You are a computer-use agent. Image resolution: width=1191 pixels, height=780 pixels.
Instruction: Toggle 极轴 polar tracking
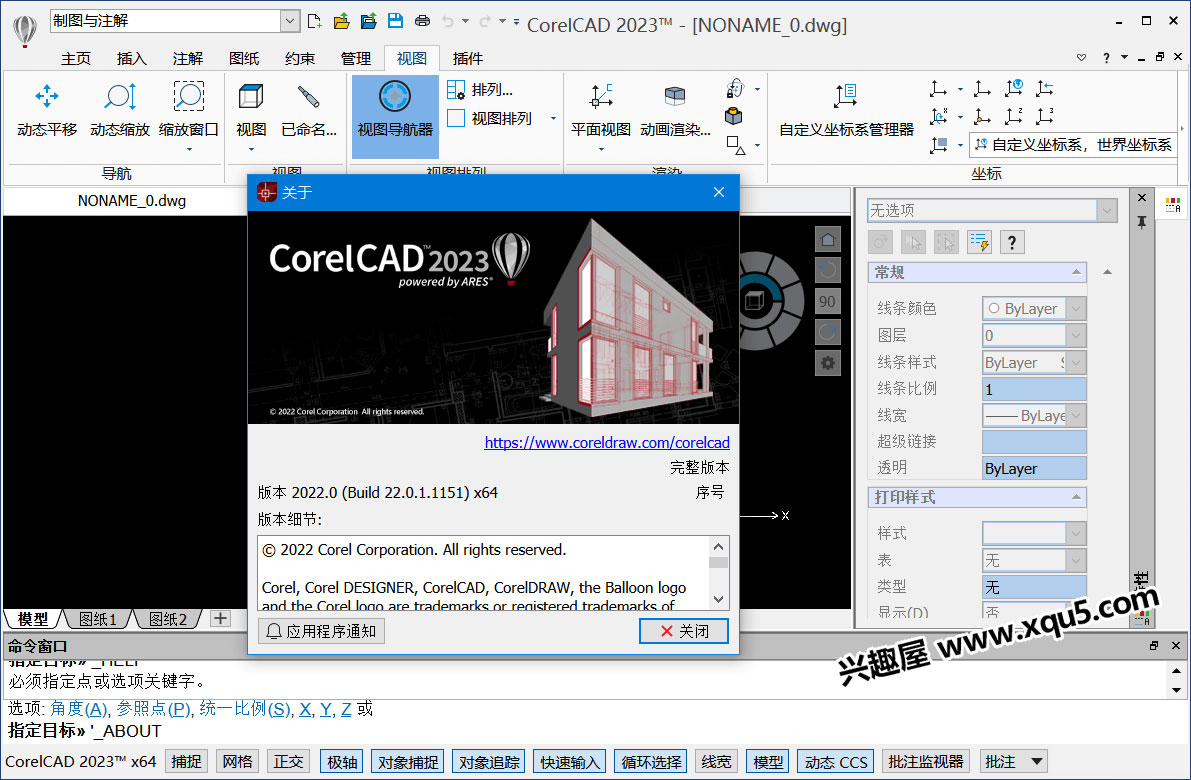[342, 762]
